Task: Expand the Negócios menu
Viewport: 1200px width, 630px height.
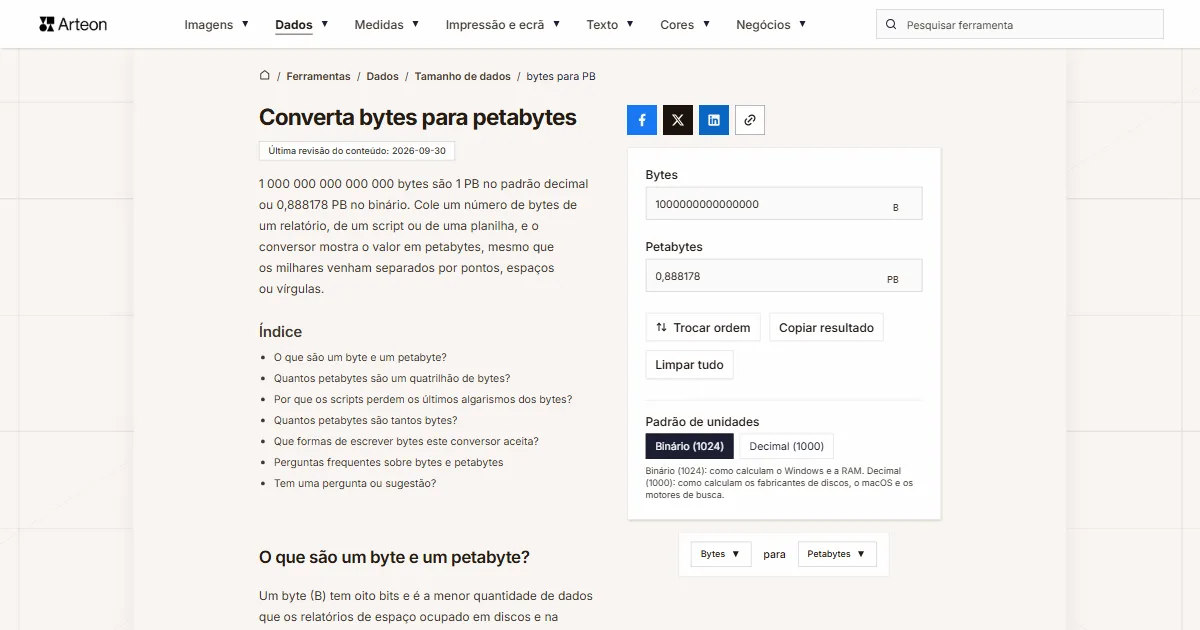Action: 771,25
